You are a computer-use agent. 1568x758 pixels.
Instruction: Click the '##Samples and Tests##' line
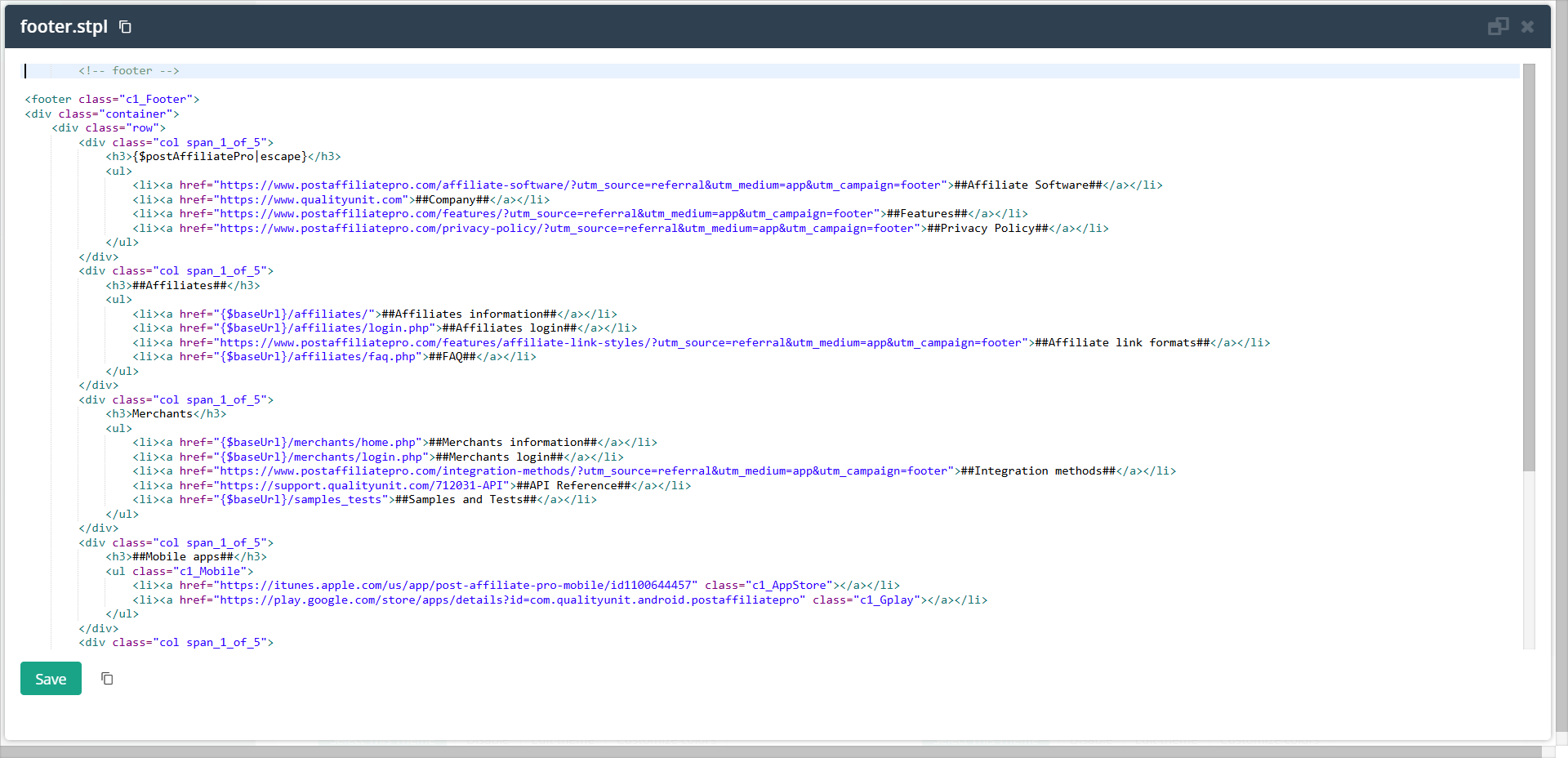364,500
